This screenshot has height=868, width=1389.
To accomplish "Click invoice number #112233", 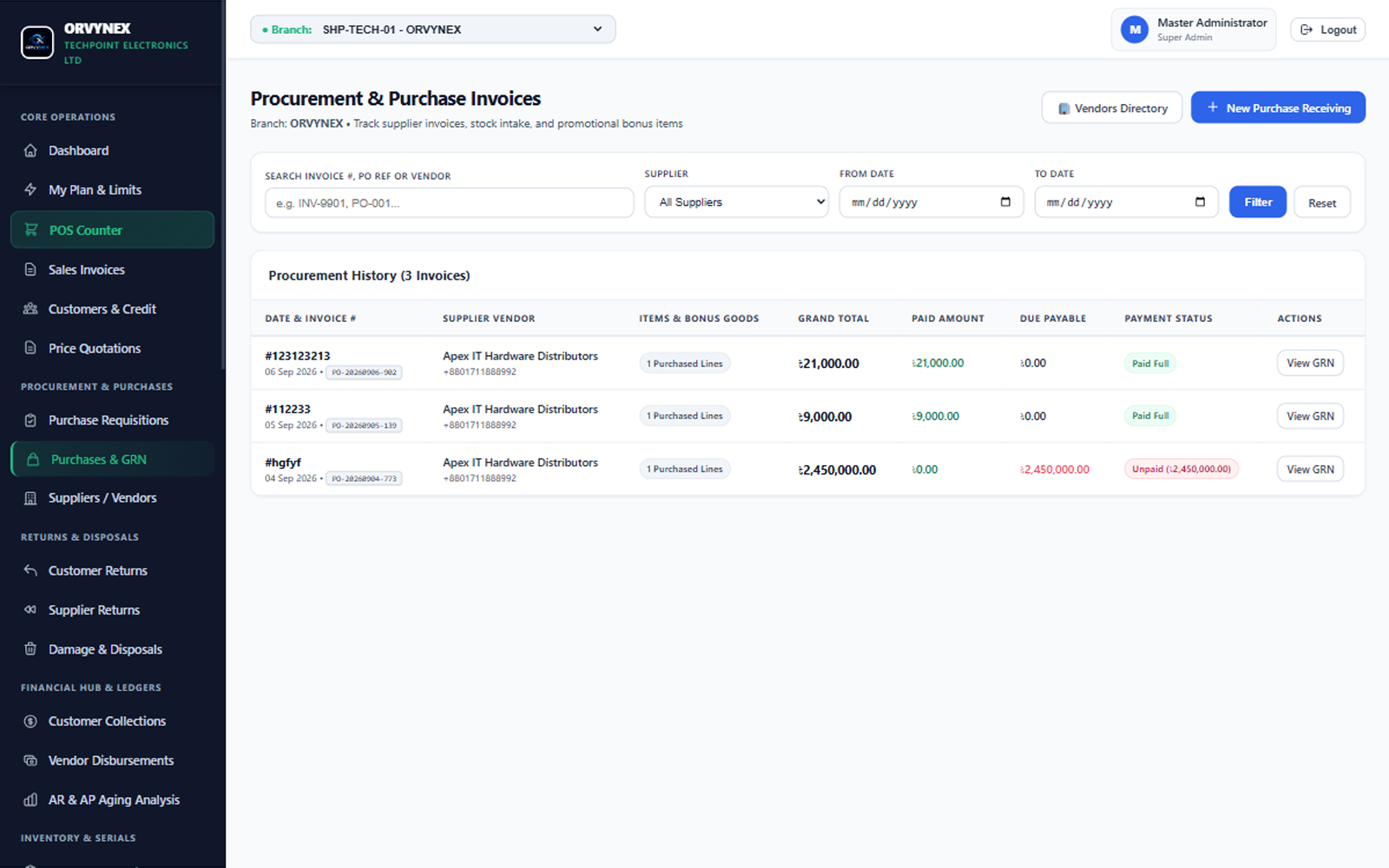I will point(287,409).
